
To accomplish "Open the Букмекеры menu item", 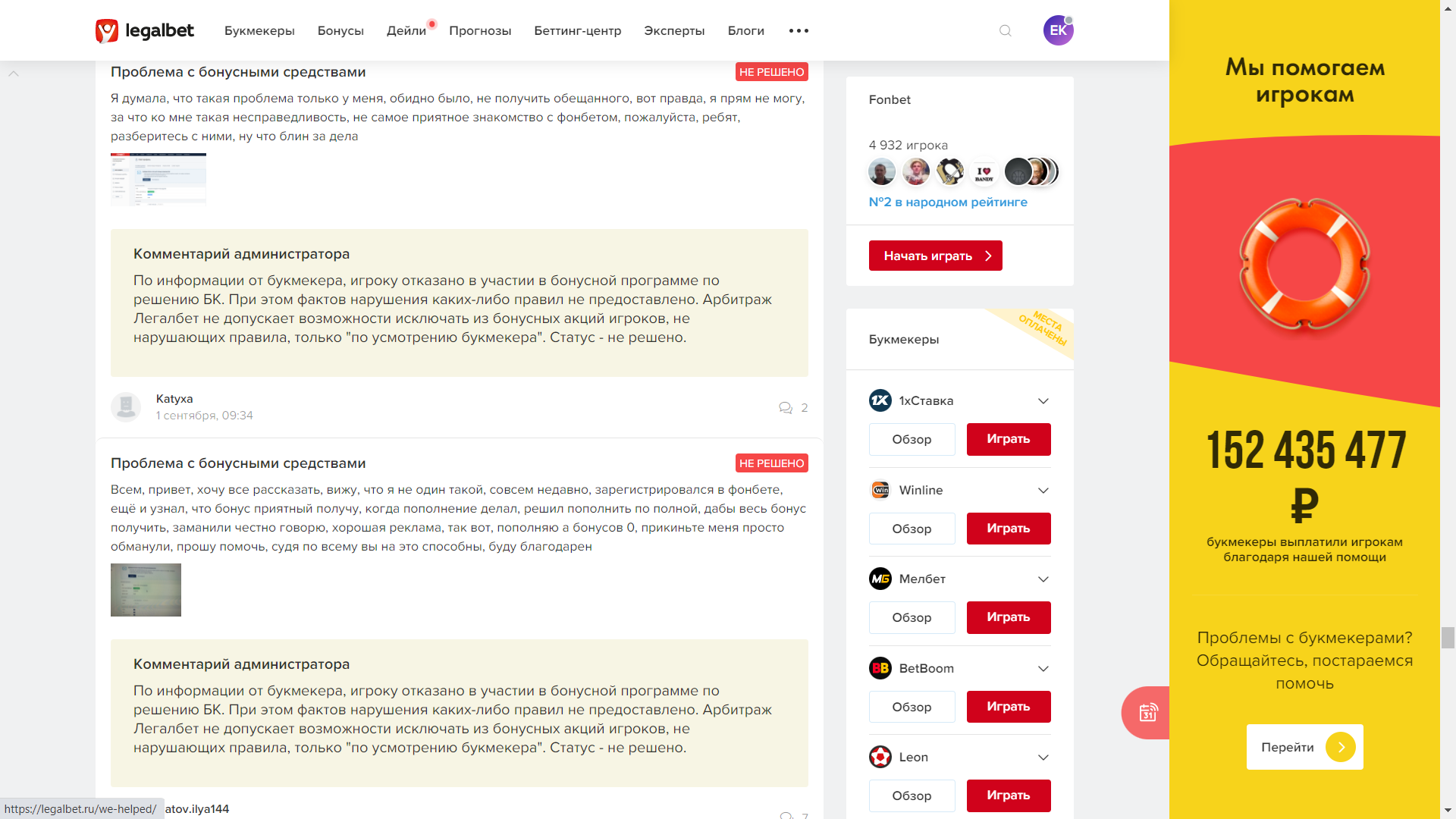I will (x=259, y=31).
